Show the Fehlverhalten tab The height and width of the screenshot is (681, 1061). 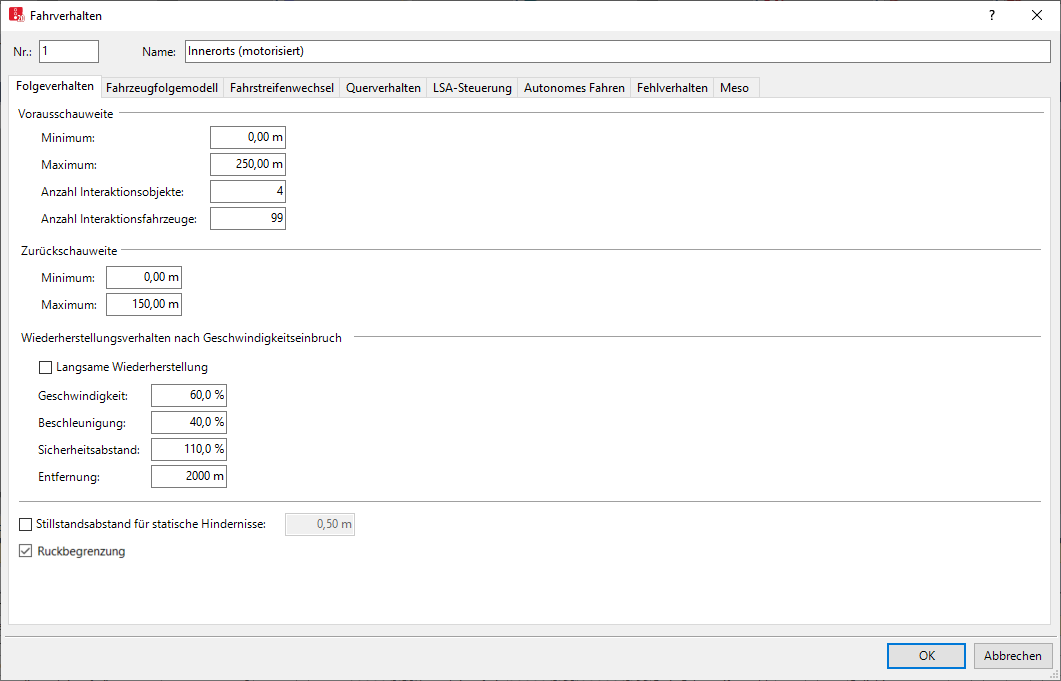tap(672, 88)
